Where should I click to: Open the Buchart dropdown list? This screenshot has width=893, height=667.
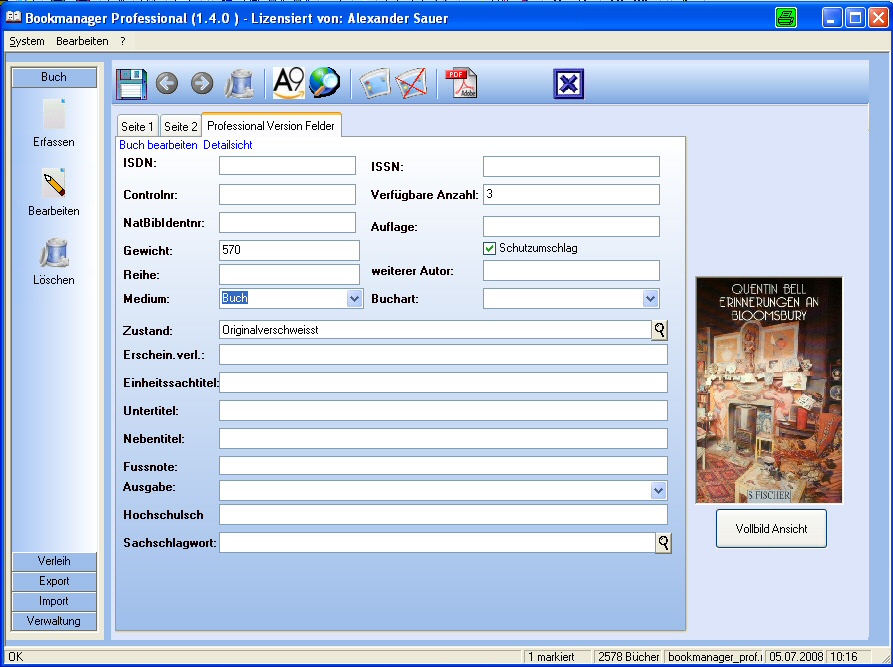click(x=650, y=298)
